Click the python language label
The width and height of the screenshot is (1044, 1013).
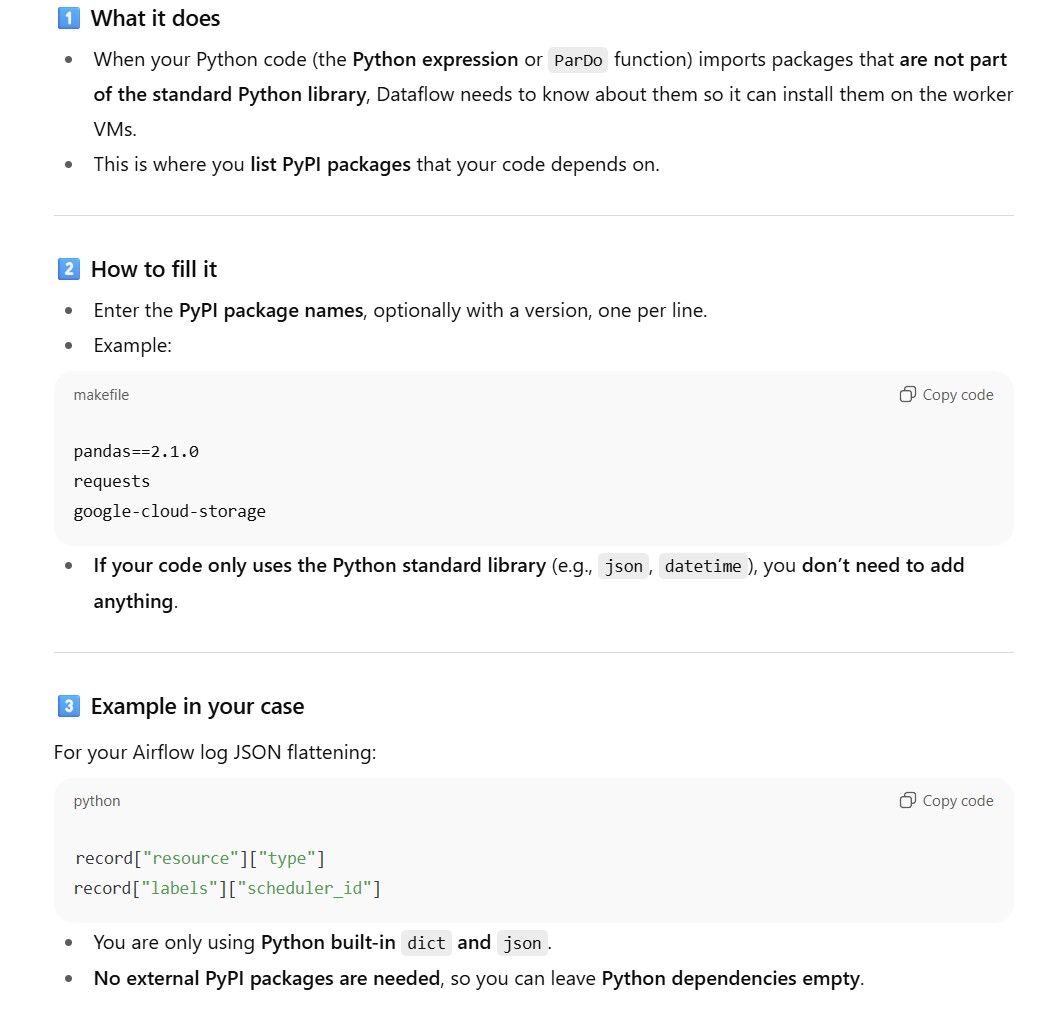coord(97,801)
